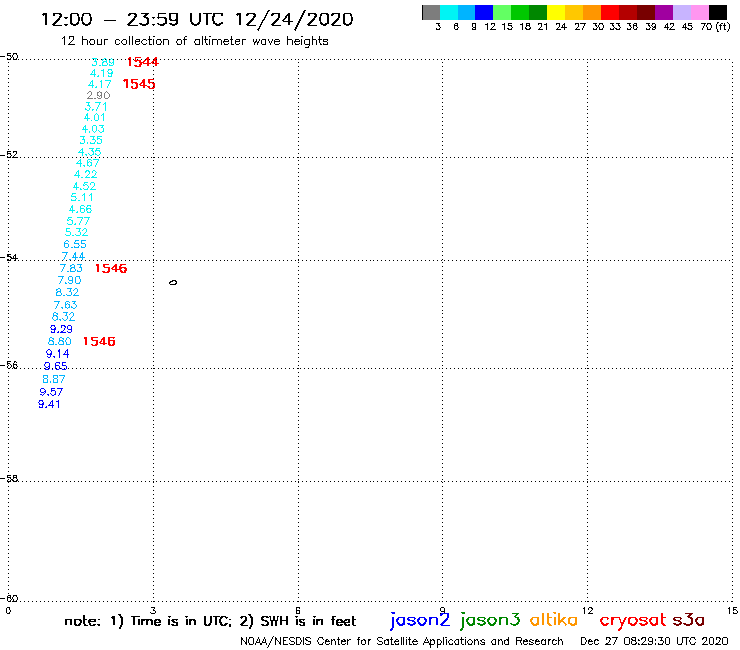Image resolution: width=740 pixels, height=650 pixels.
Task: Click the blue 9.29 wave height value
Action: [x=61, y=329]
